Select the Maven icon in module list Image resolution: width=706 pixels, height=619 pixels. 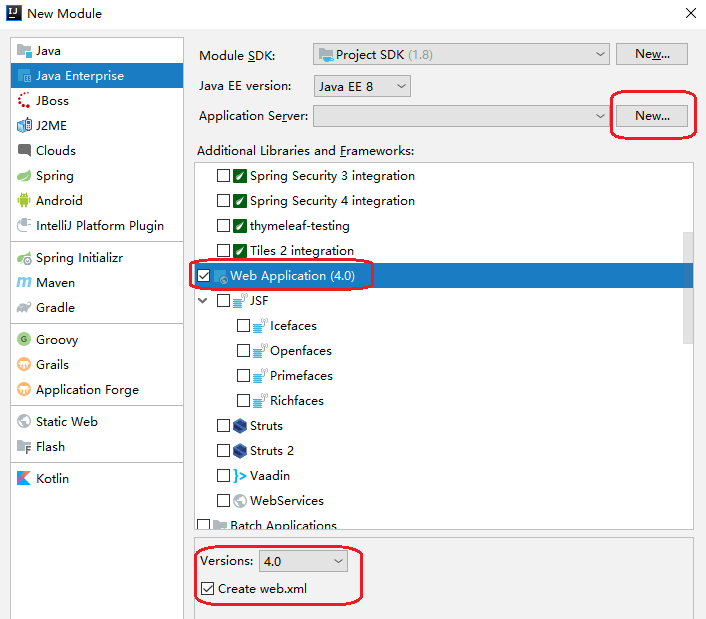25,283
